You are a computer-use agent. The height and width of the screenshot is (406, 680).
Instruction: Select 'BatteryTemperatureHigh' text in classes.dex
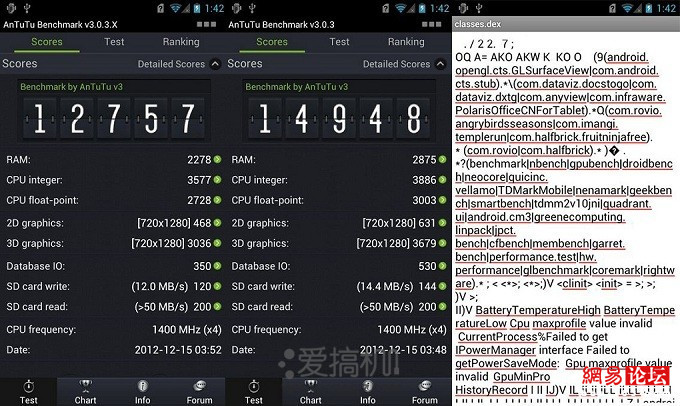(538, 311)
